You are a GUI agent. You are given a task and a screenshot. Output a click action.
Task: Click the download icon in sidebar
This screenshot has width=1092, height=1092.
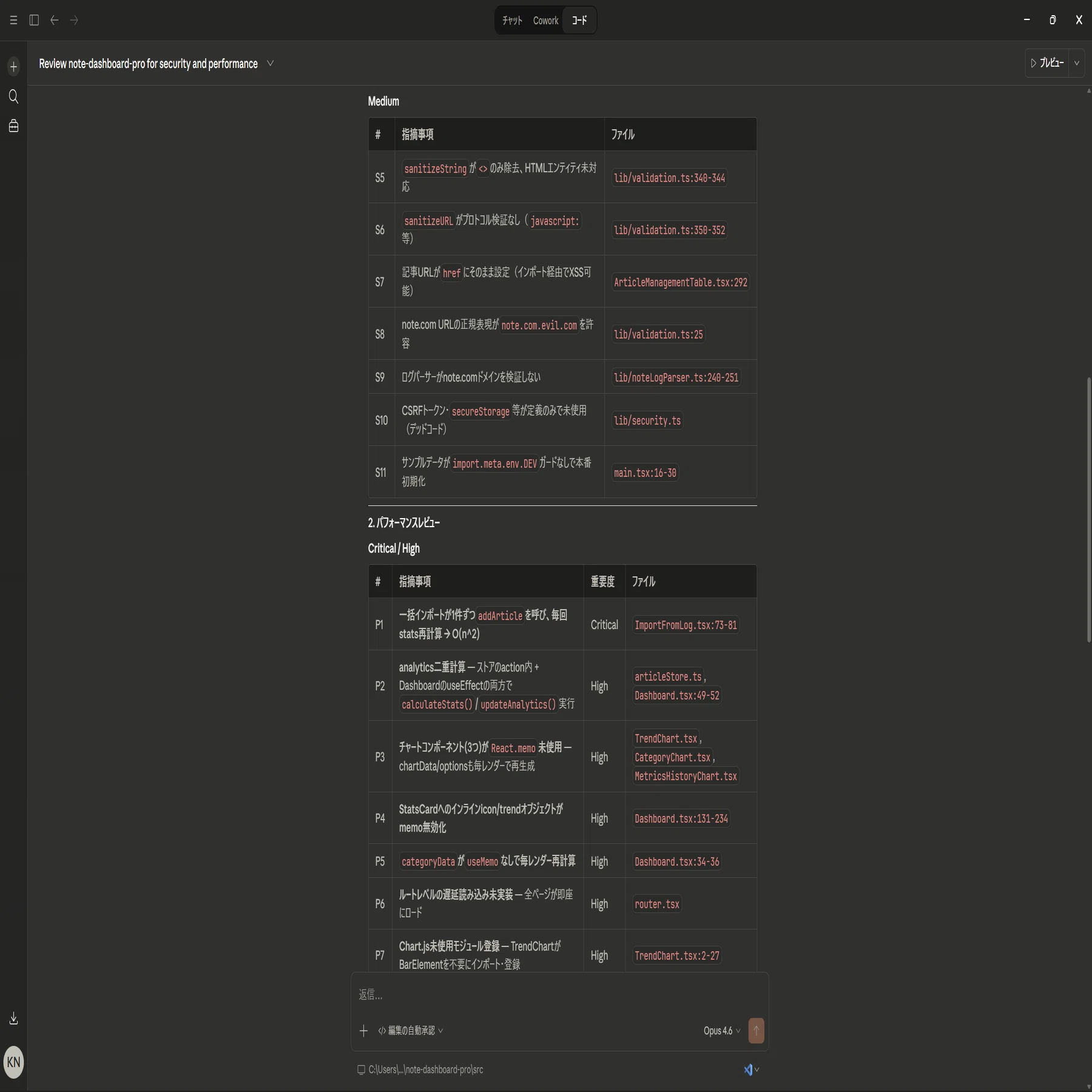tap(13, 1018)
